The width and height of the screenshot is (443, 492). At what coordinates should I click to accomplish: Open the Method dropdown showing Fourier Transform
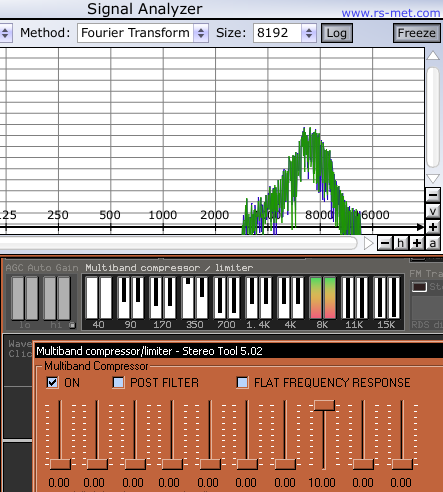143,33
